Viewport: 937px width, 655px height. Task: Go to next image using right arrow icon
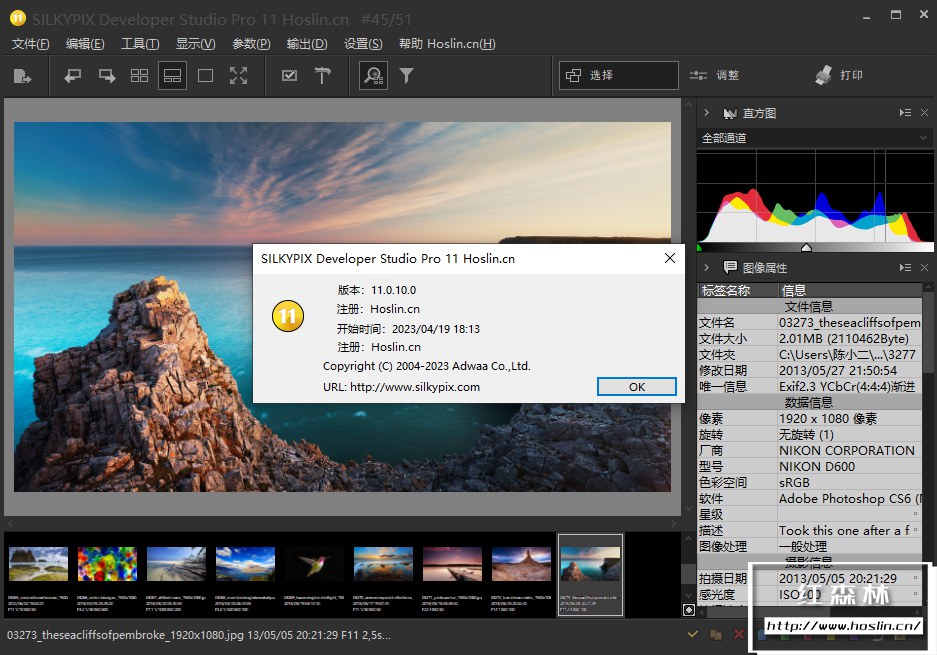point(106,75)
